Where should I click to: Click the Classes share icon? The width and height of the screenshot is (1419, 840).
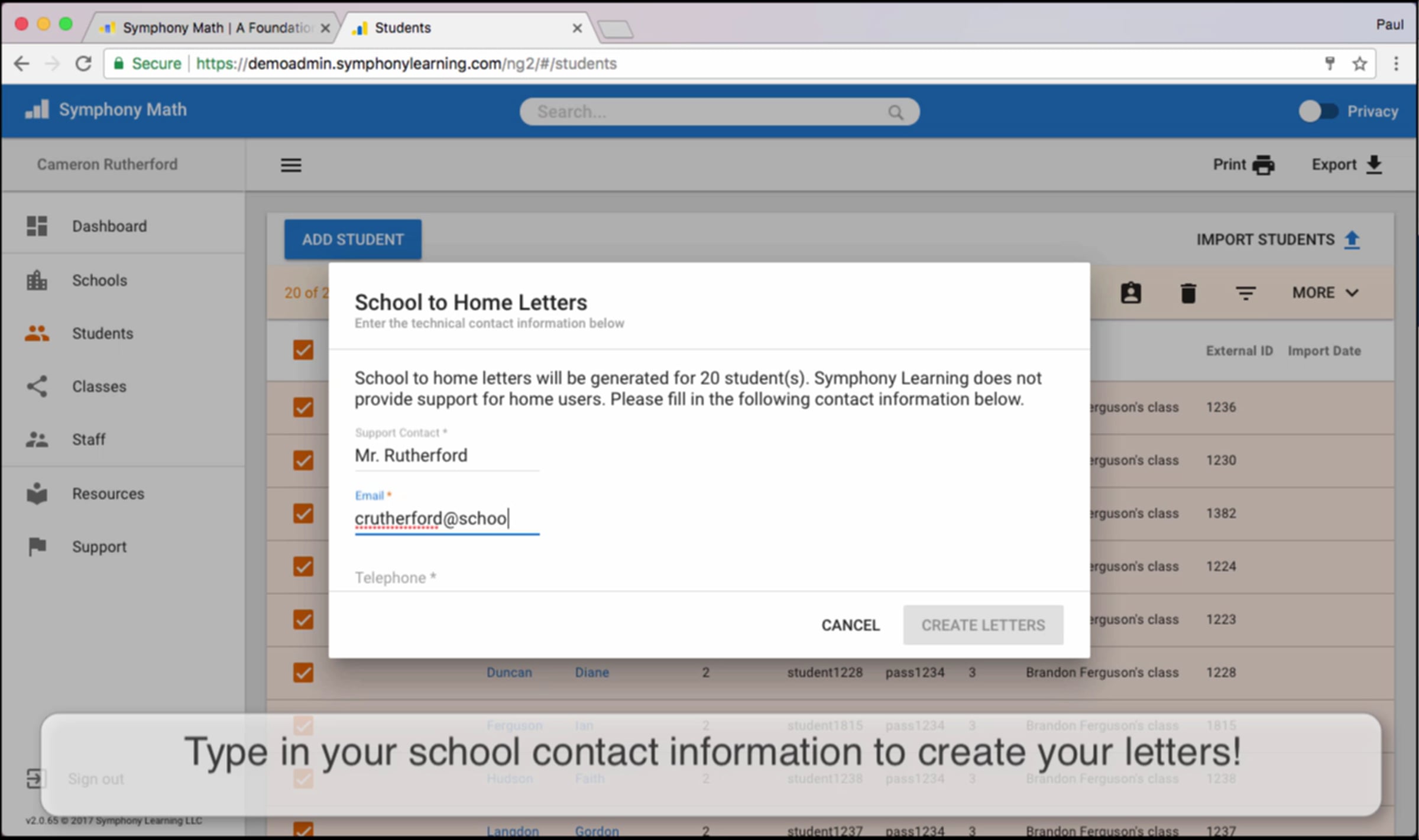pyautogui.click(x=37, y=387)
